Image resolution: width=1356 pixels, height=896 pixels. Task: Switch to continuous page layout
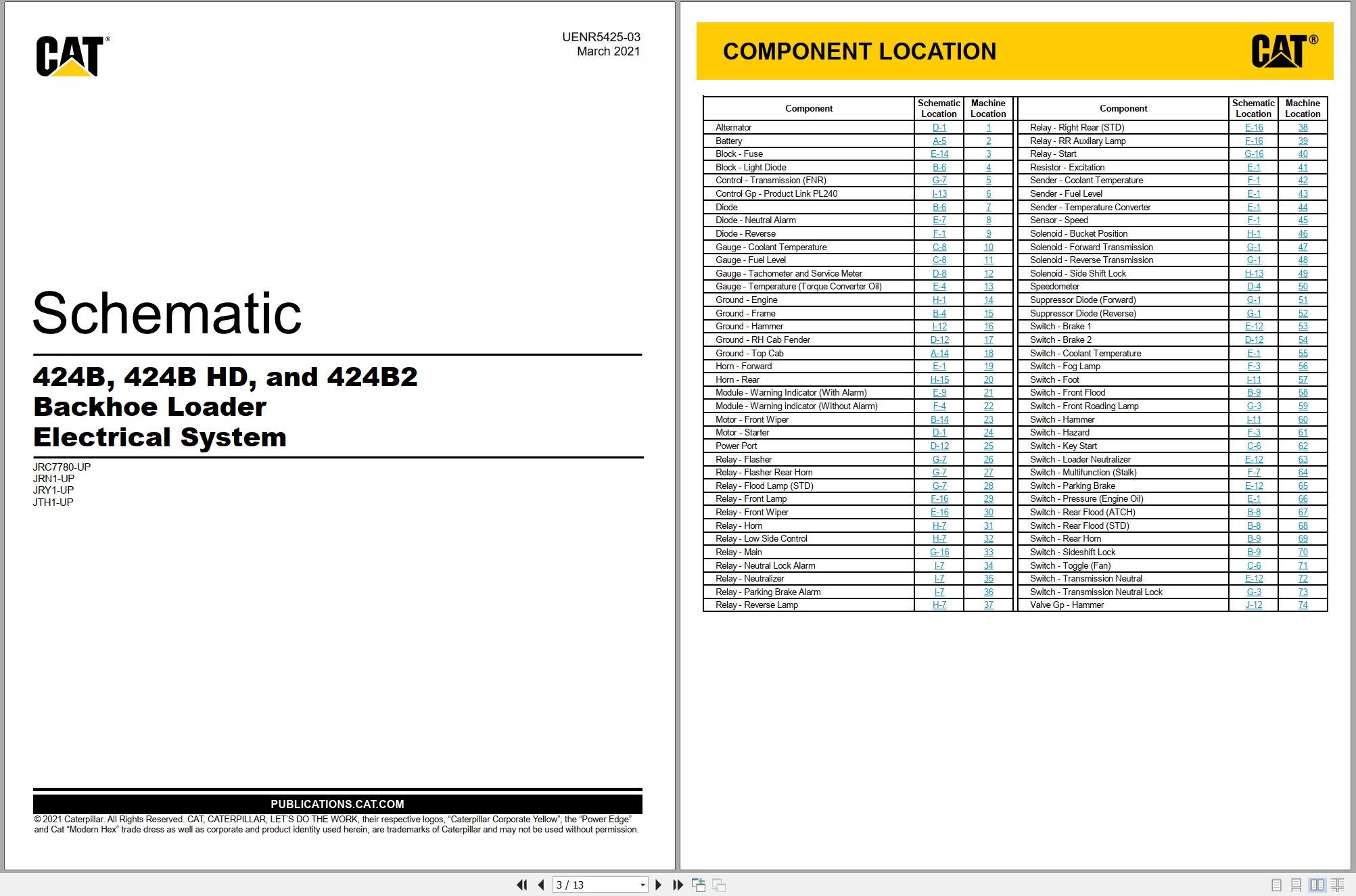tap(1296, 885)
